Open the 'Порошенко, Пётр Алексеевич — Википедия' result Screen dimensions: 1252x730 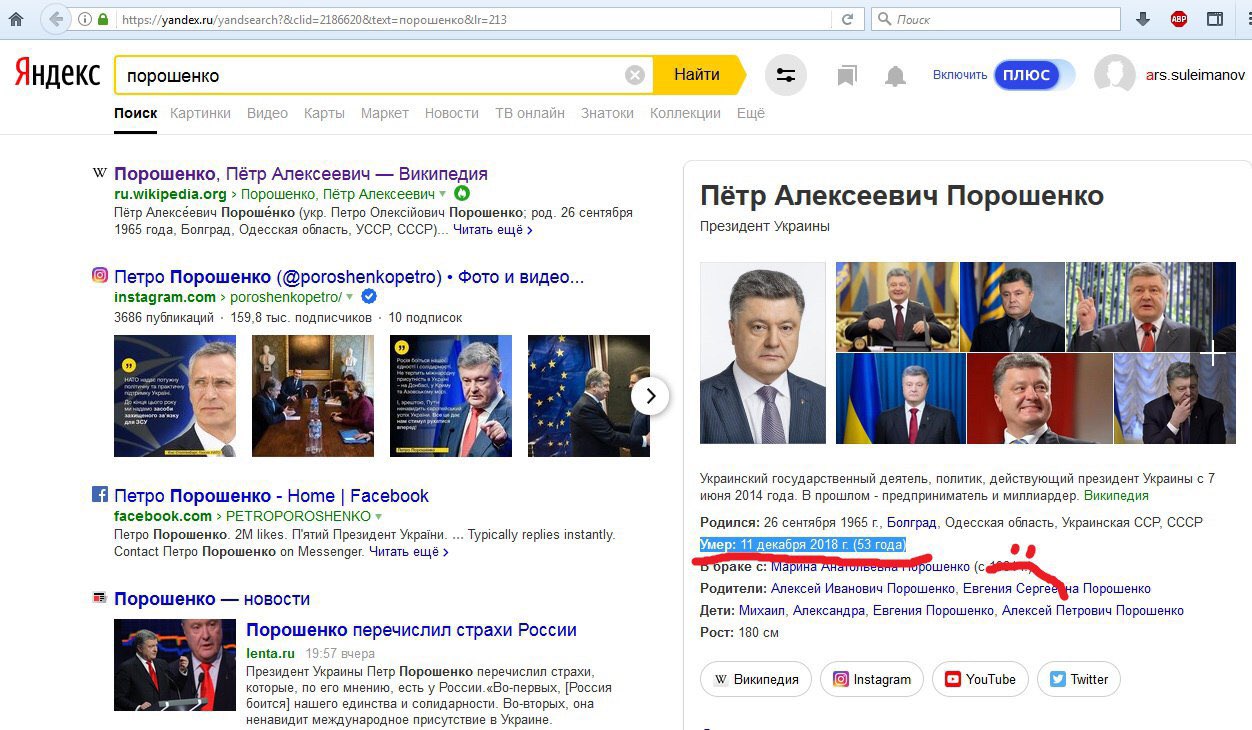click(301, 174)
